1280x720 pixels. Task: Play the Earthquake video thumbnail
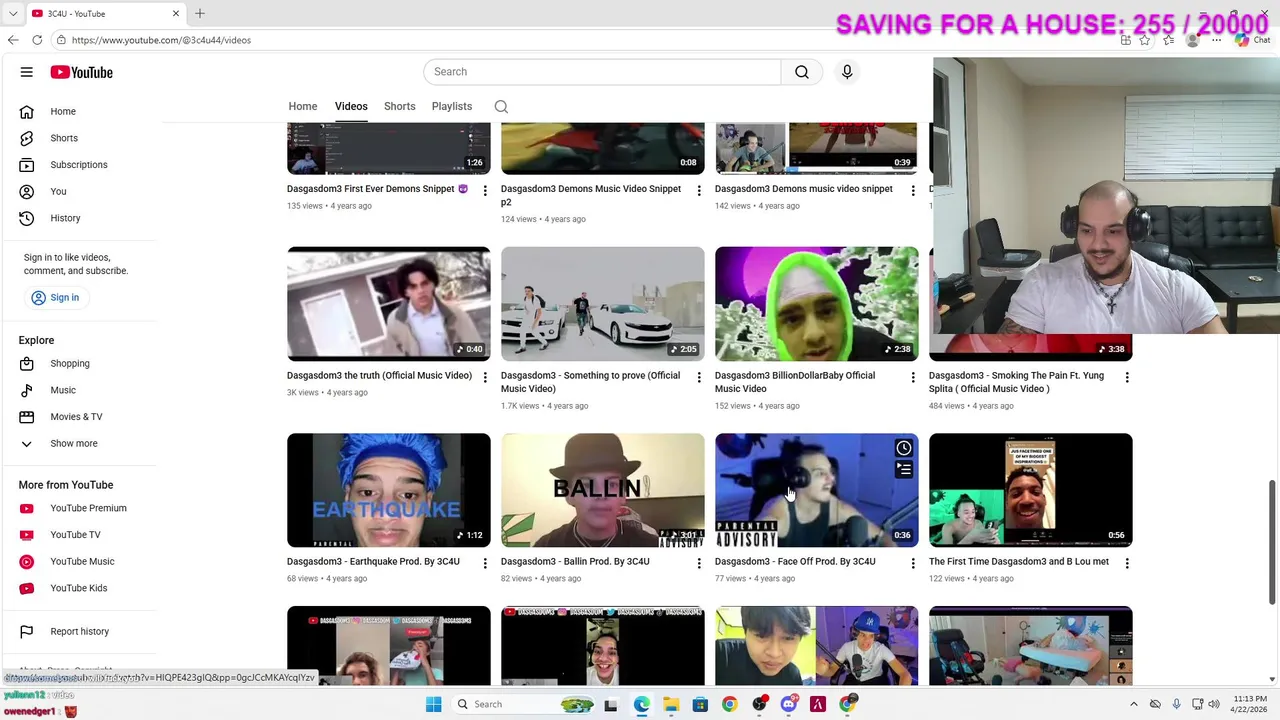coord(389,490)
